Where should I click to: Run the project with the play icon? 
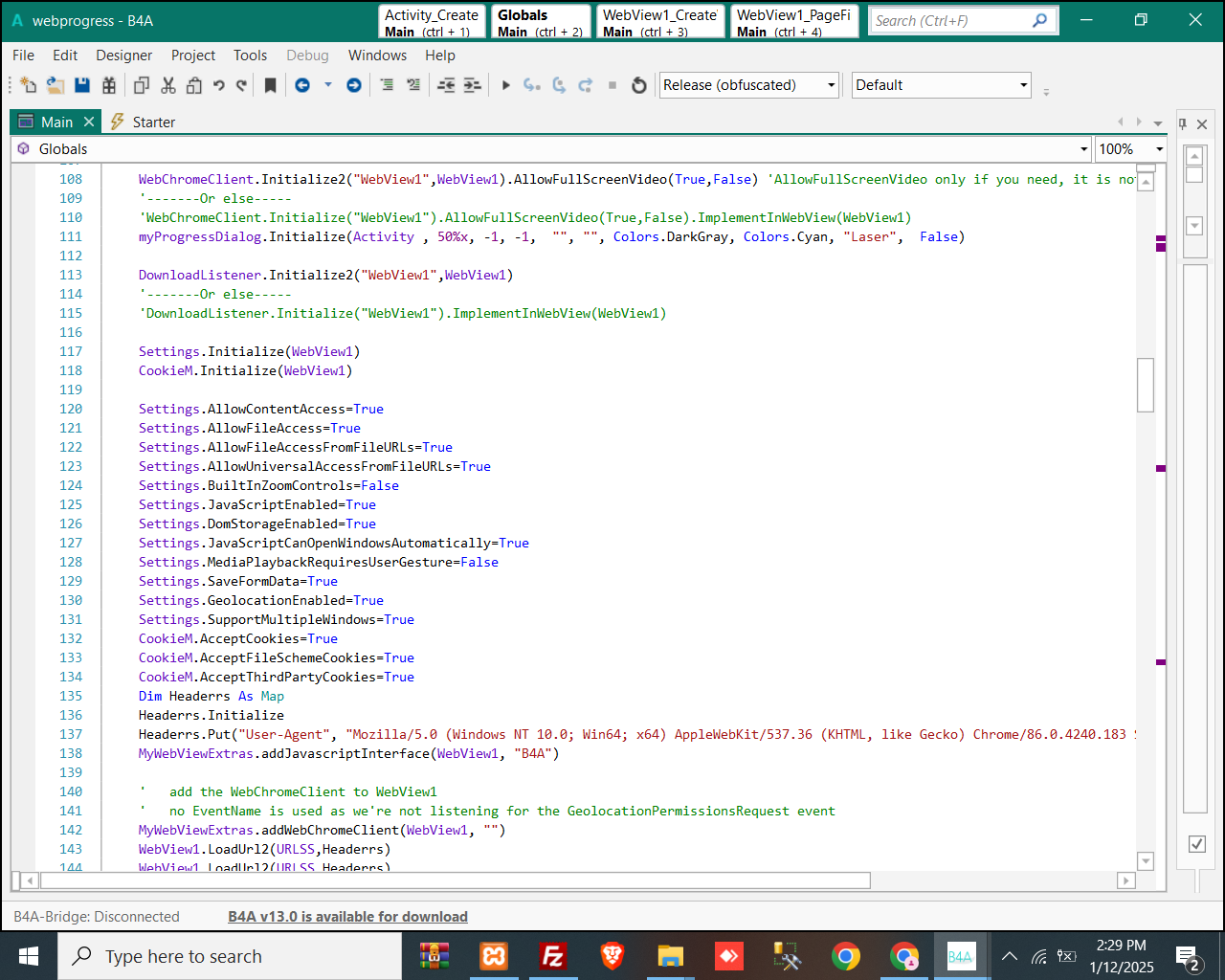(x=506, y=85)
